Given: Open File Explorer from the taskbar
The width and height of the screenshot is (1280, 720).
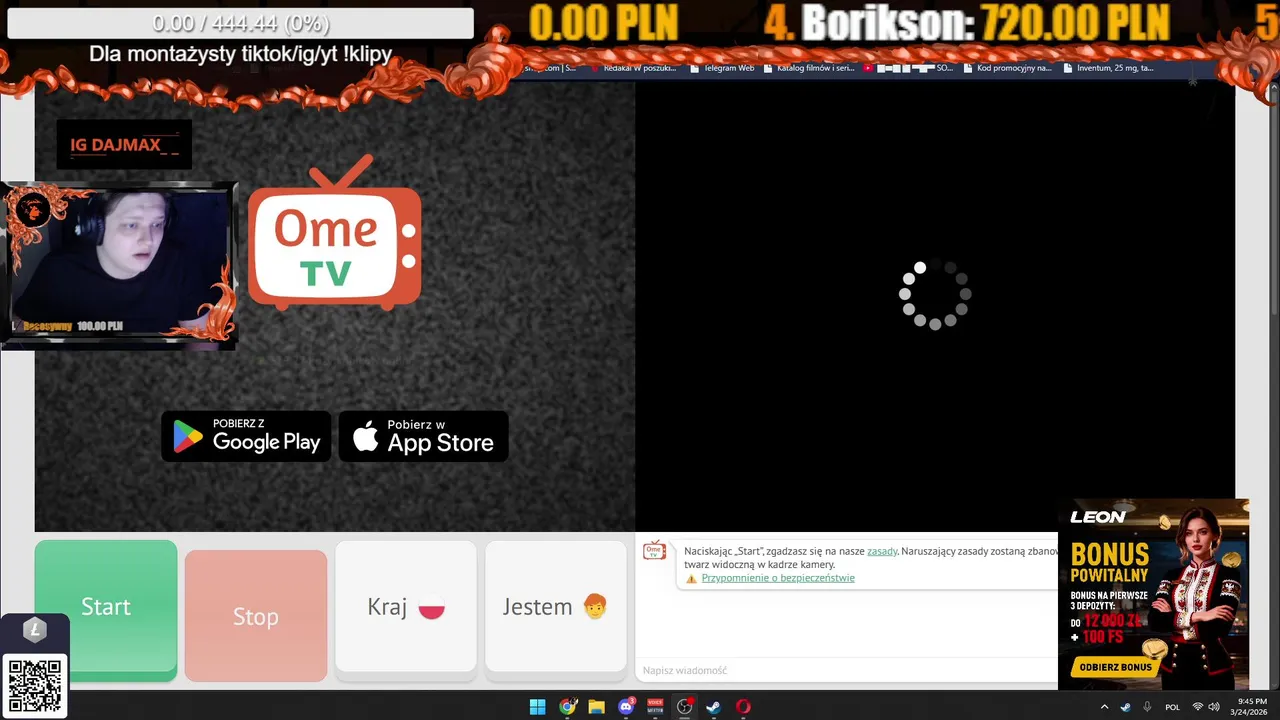Looking at the screenshot, I should tap(596, 707).
